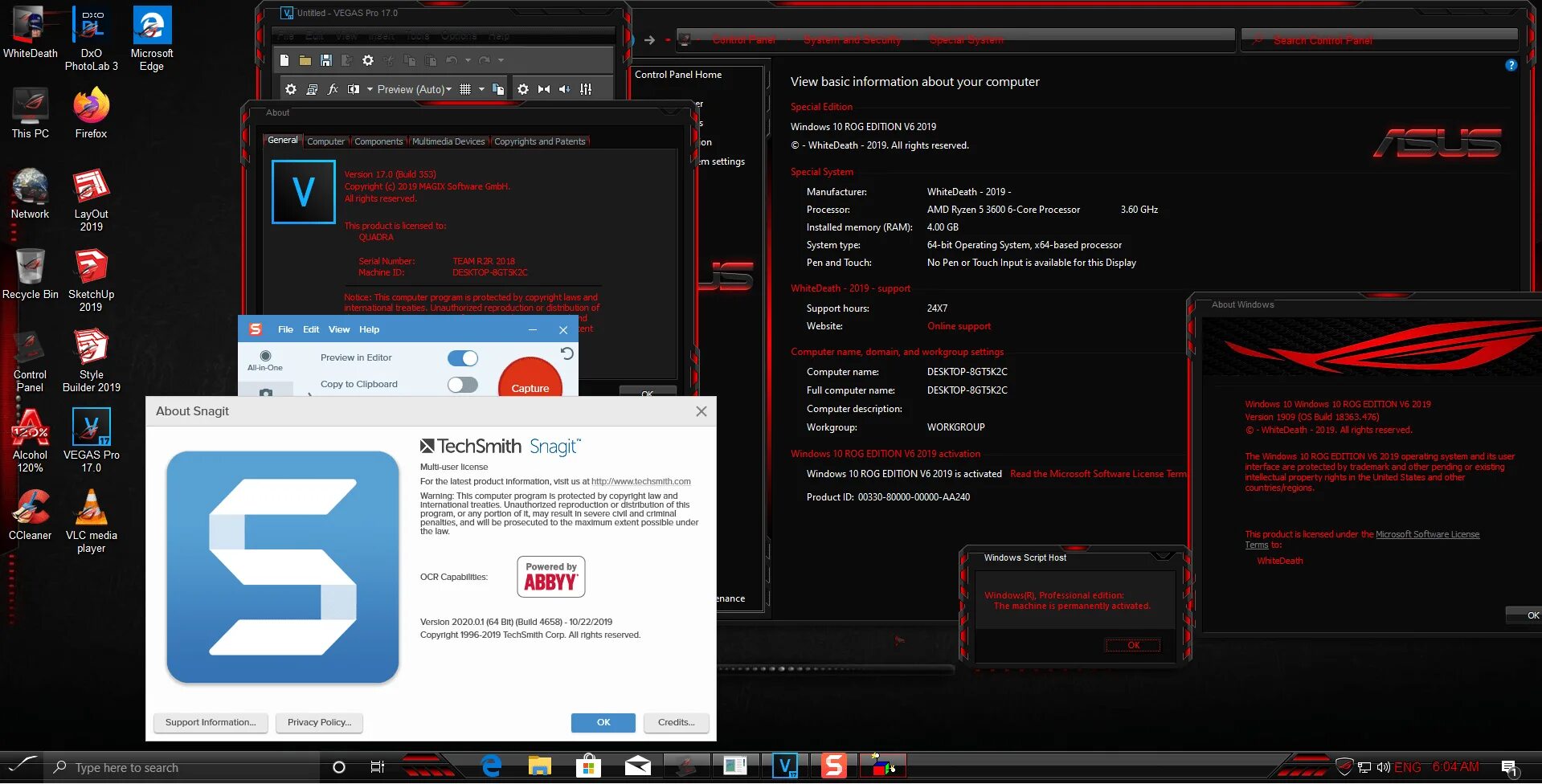
Task: Open VEGAS Pro 17.0 desktop shortcut
Action: 92,439
